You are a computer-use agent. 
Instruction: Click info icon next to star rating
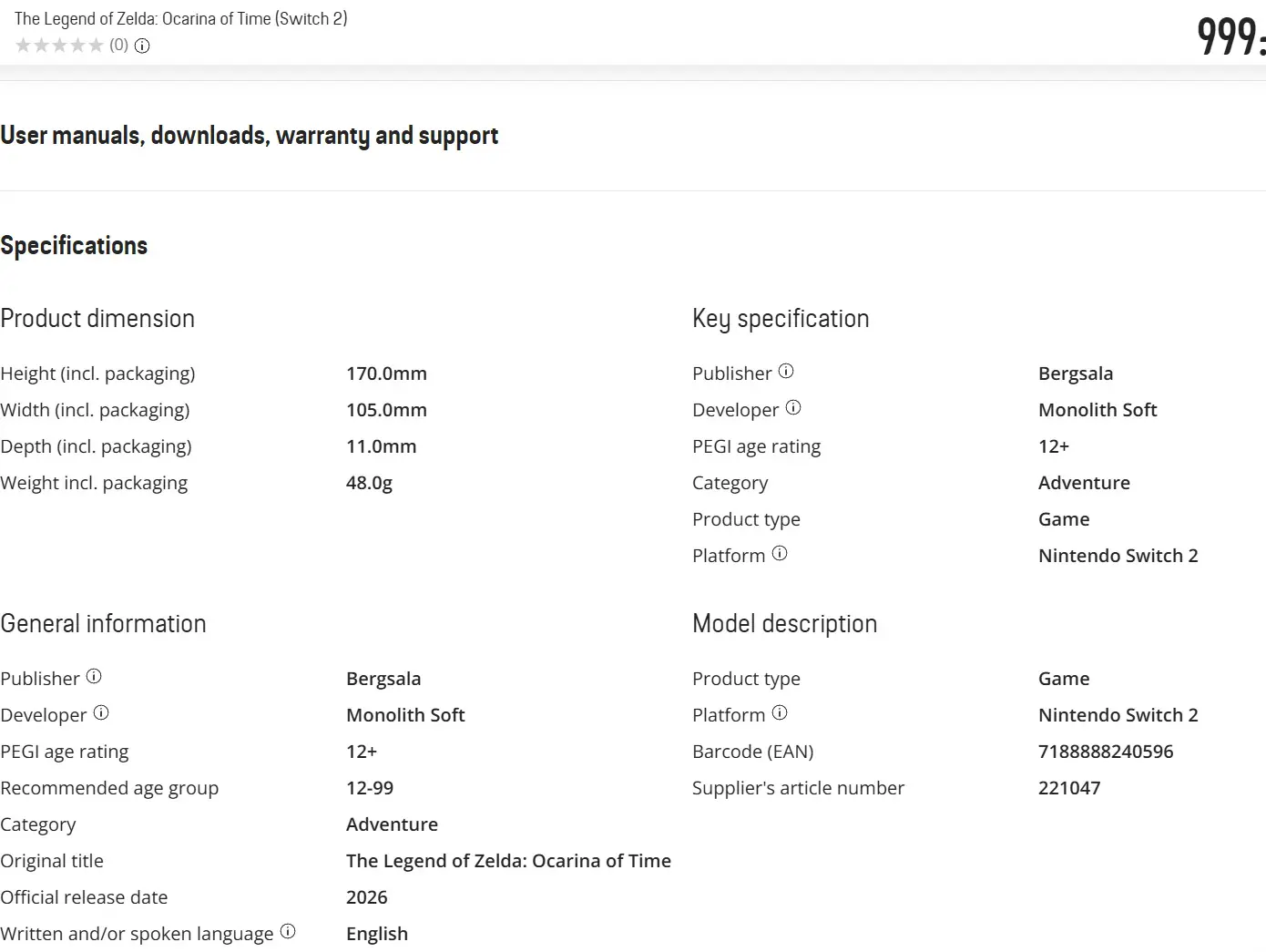click(x=142, y=46)
